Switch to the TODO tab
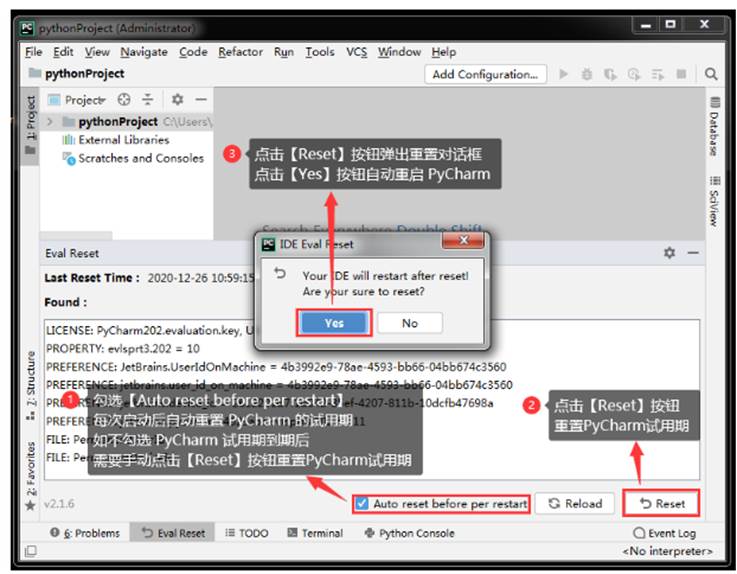 [247, 533]
